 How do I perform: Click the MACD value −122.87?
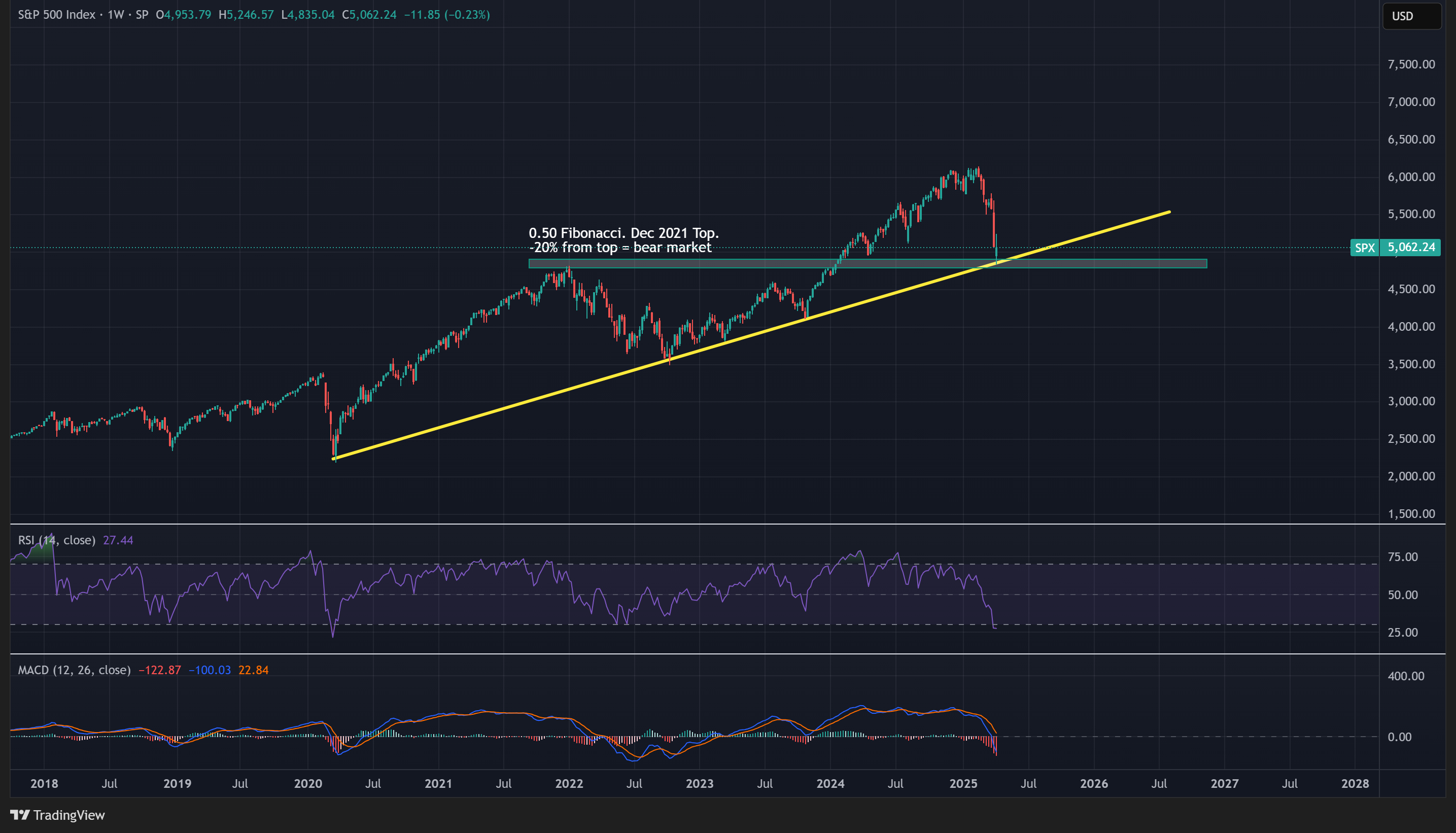tap(160, 670)
